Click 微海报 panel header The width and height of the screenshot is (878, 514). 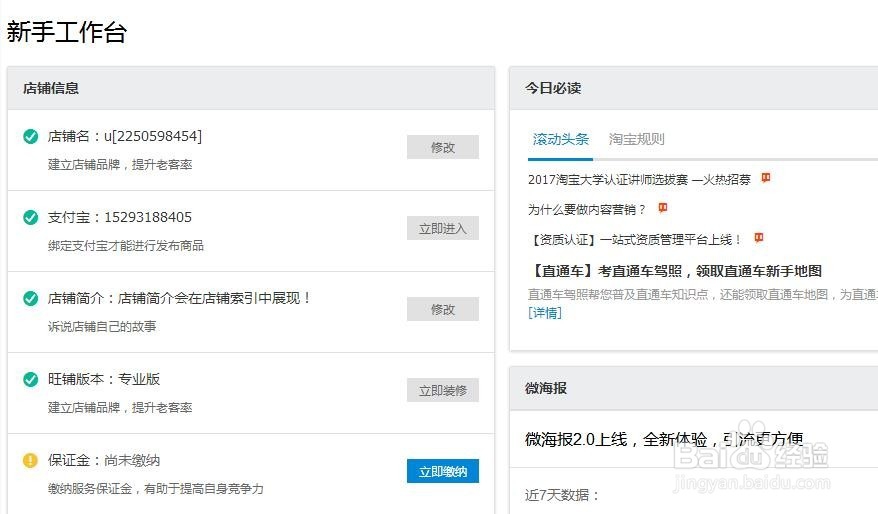(x=694, y=388)
